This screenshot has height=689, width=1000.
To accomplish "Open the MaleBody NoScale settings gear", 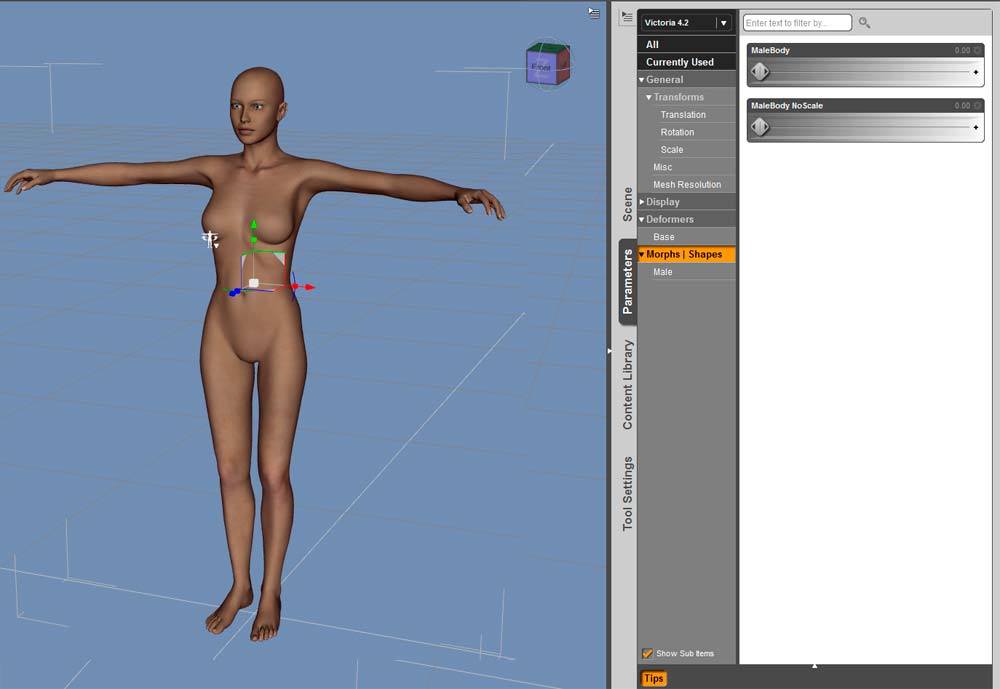I will pyautogui.click(x=977, y=105).
